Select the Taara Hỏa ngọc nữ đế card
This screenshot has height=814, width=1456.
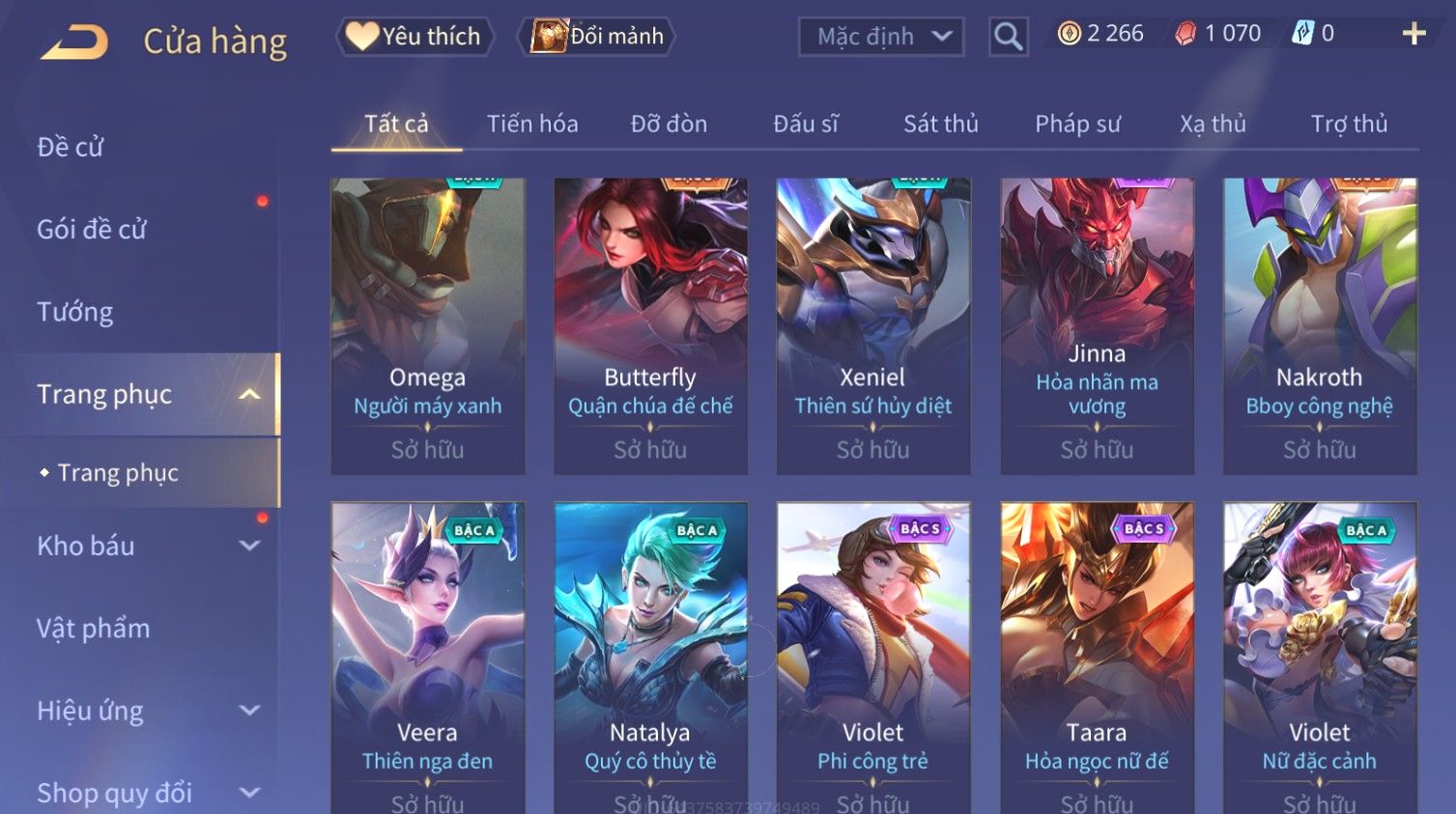1097,657
